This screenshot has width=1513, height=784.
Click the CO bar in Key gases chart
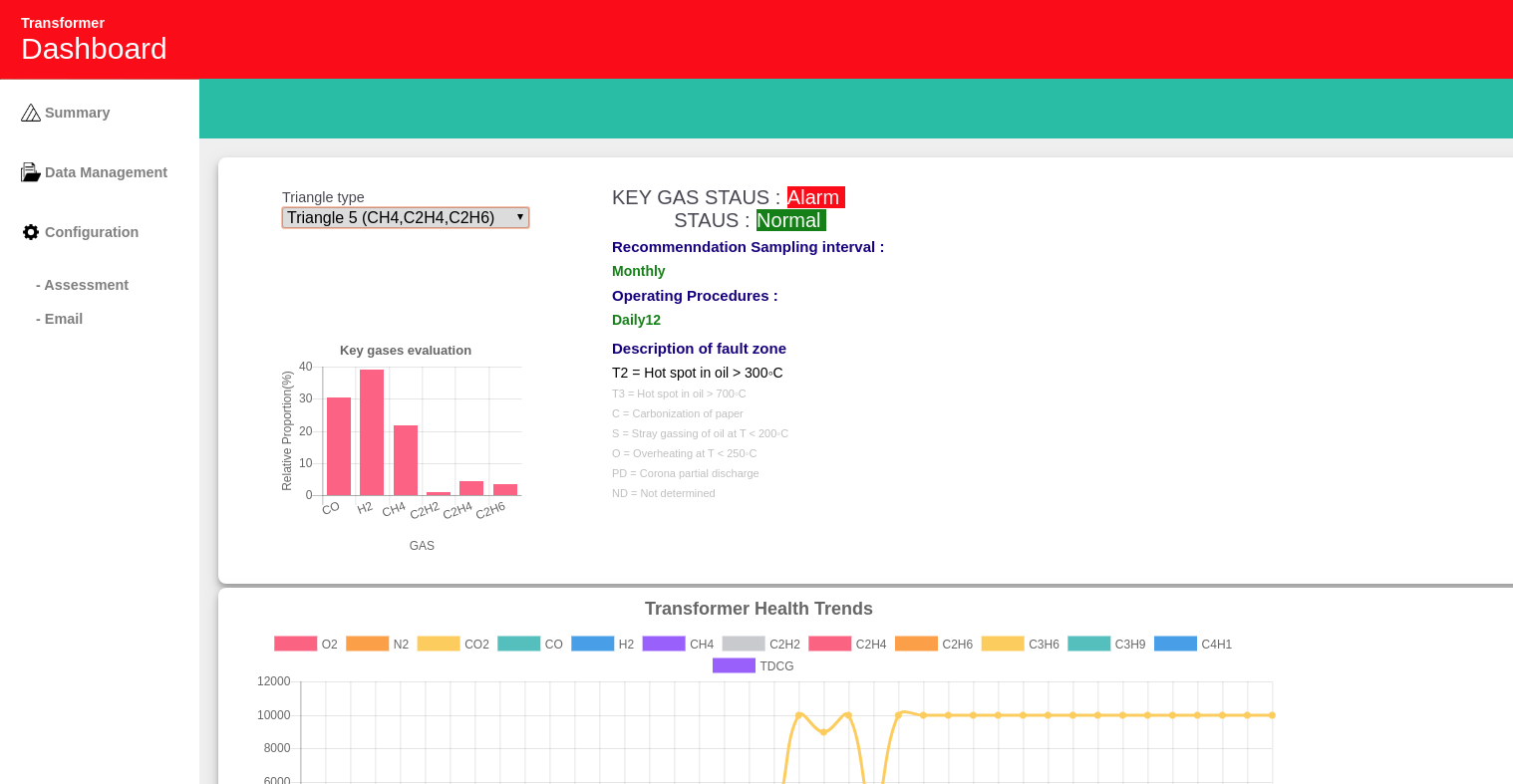point(339,446)
